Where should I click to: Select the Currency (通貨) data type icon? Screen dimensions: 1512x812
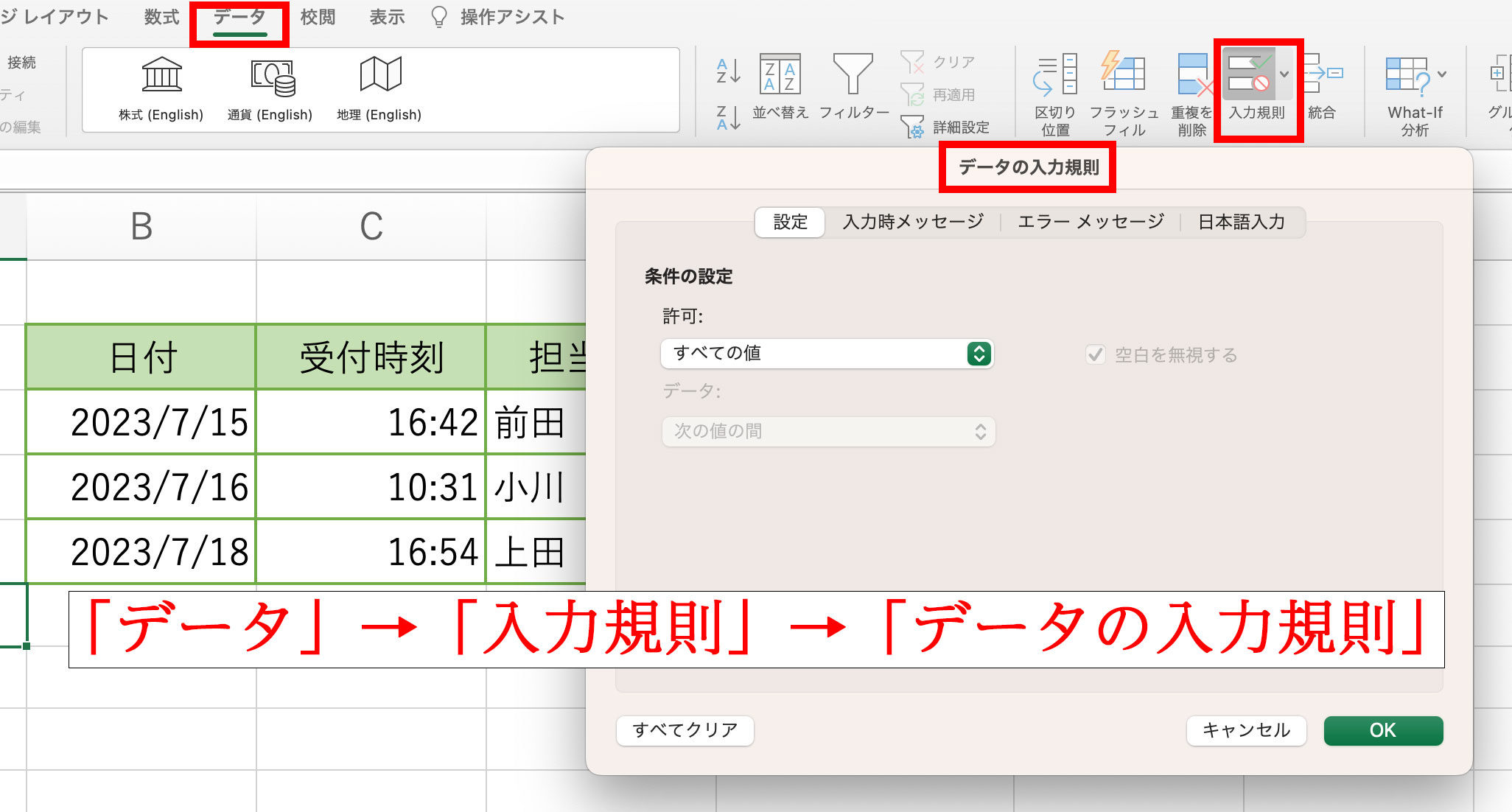(271, 77)
